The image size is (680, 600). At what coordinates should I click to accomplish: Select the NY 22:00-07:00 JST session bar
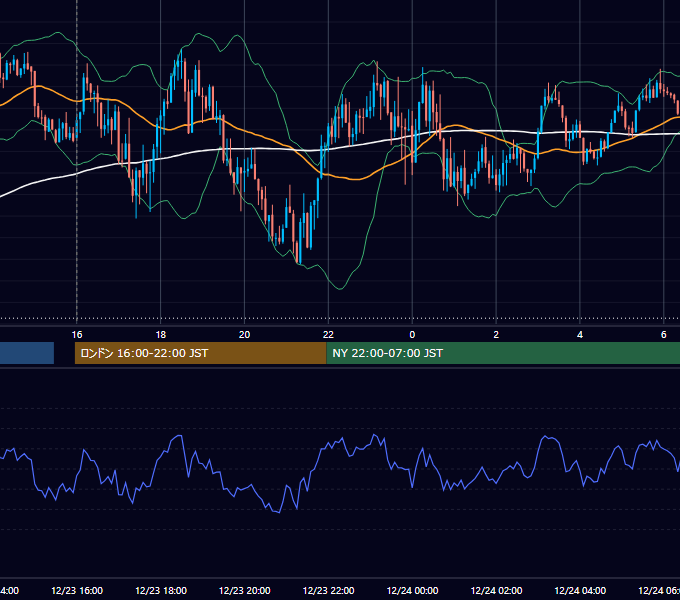click(503, 353)
